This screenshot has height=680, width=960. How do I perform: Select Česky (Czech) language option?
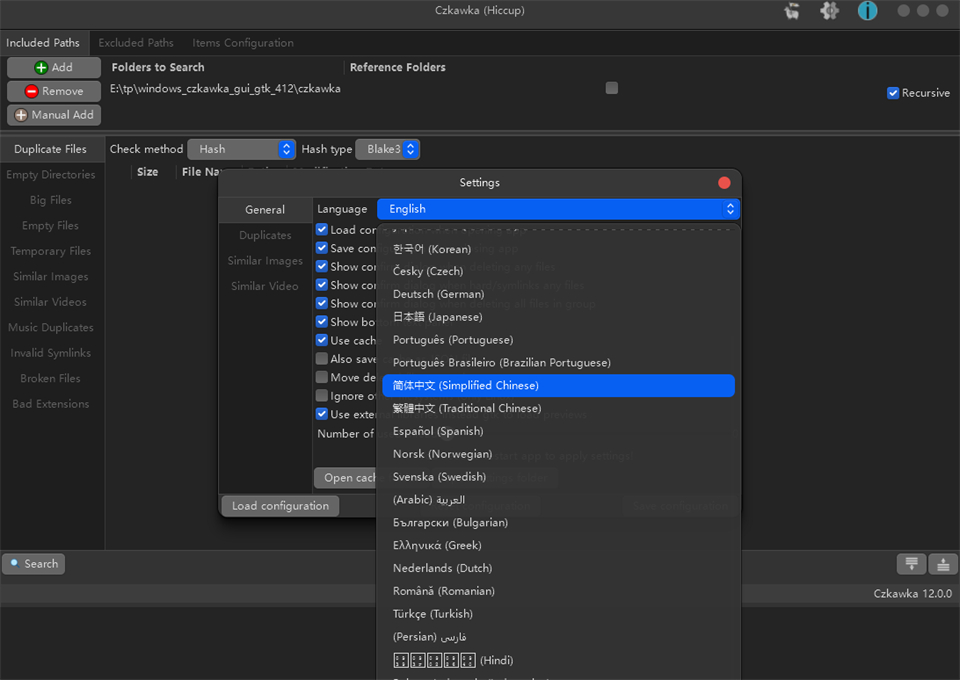558,271
